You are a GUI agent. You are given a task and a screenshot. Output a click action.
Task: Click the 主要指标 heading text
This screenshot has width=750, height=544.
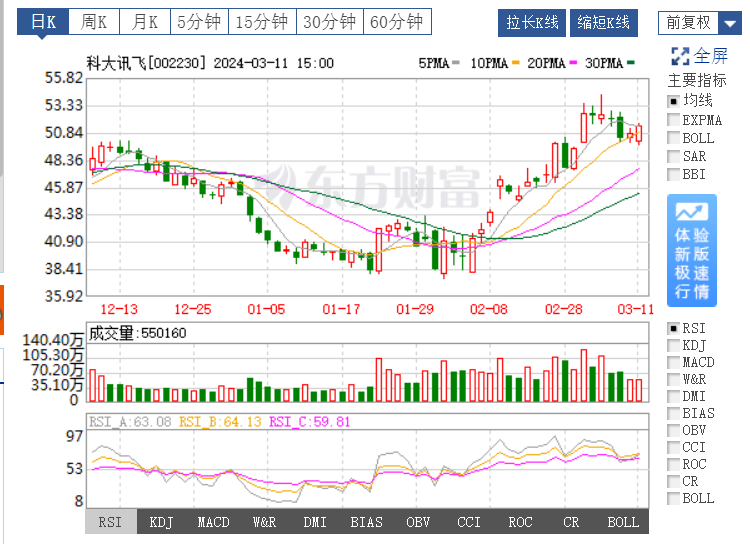[x=697, y=80]
